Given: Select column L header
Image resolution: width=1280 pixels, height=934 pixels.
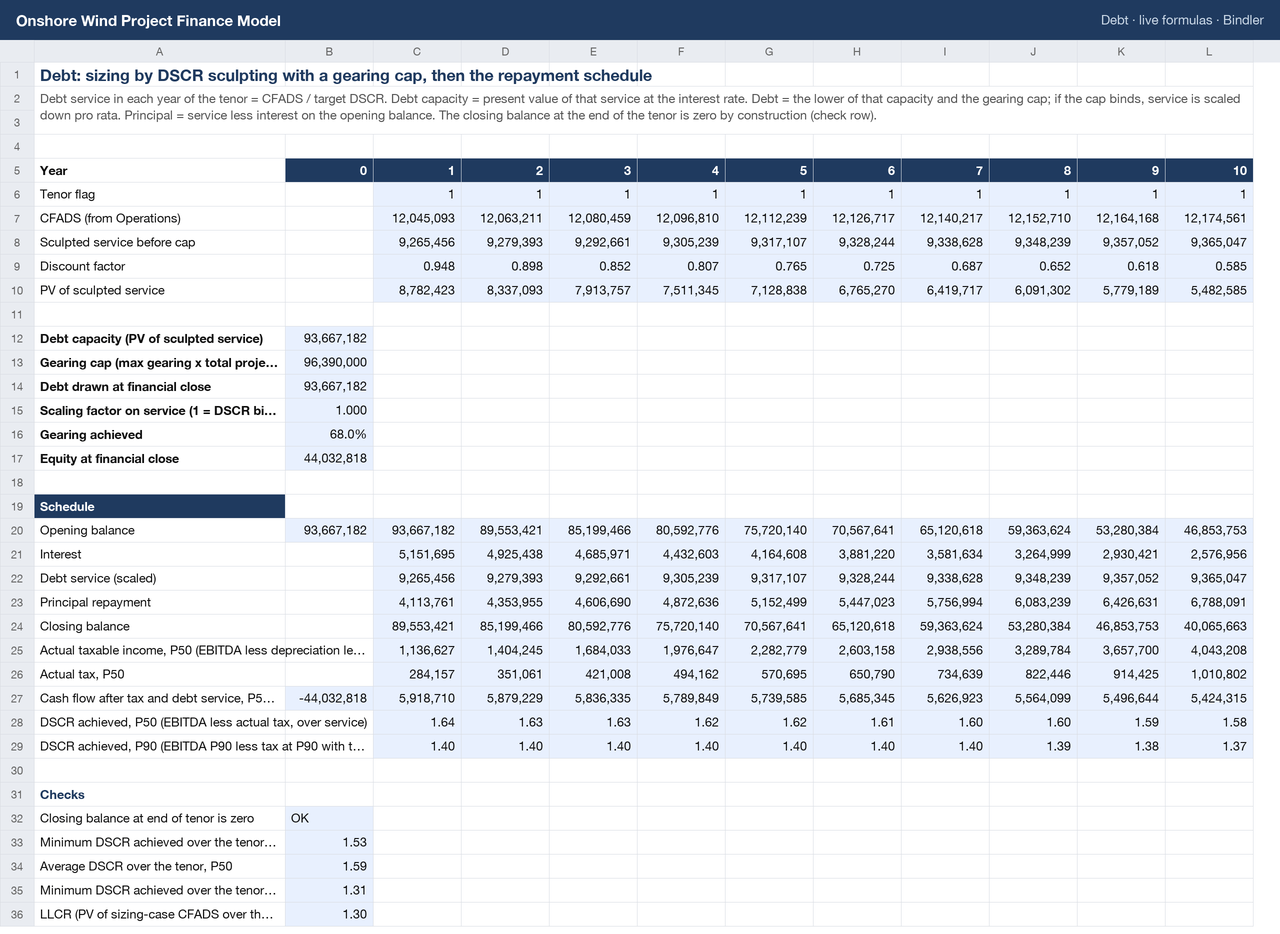Looking at the screenshot, I should pos(1208,51).
